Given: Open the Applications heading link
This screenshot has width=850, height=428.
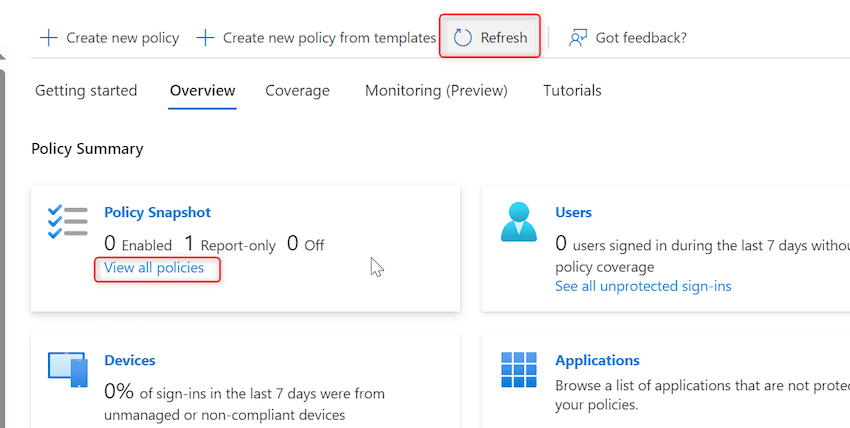Looking at the screenshot, I should (597, 361).
